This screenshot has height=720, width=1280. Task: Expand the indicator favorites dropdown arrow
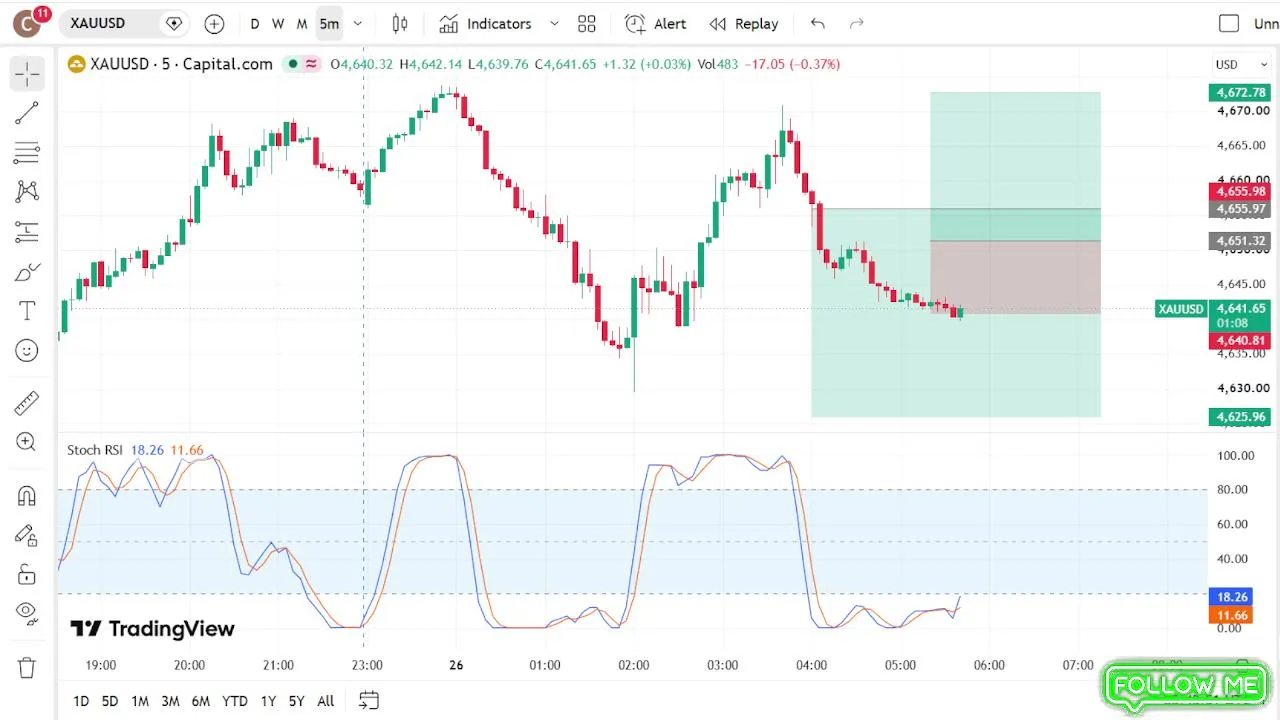click(554, 23)
